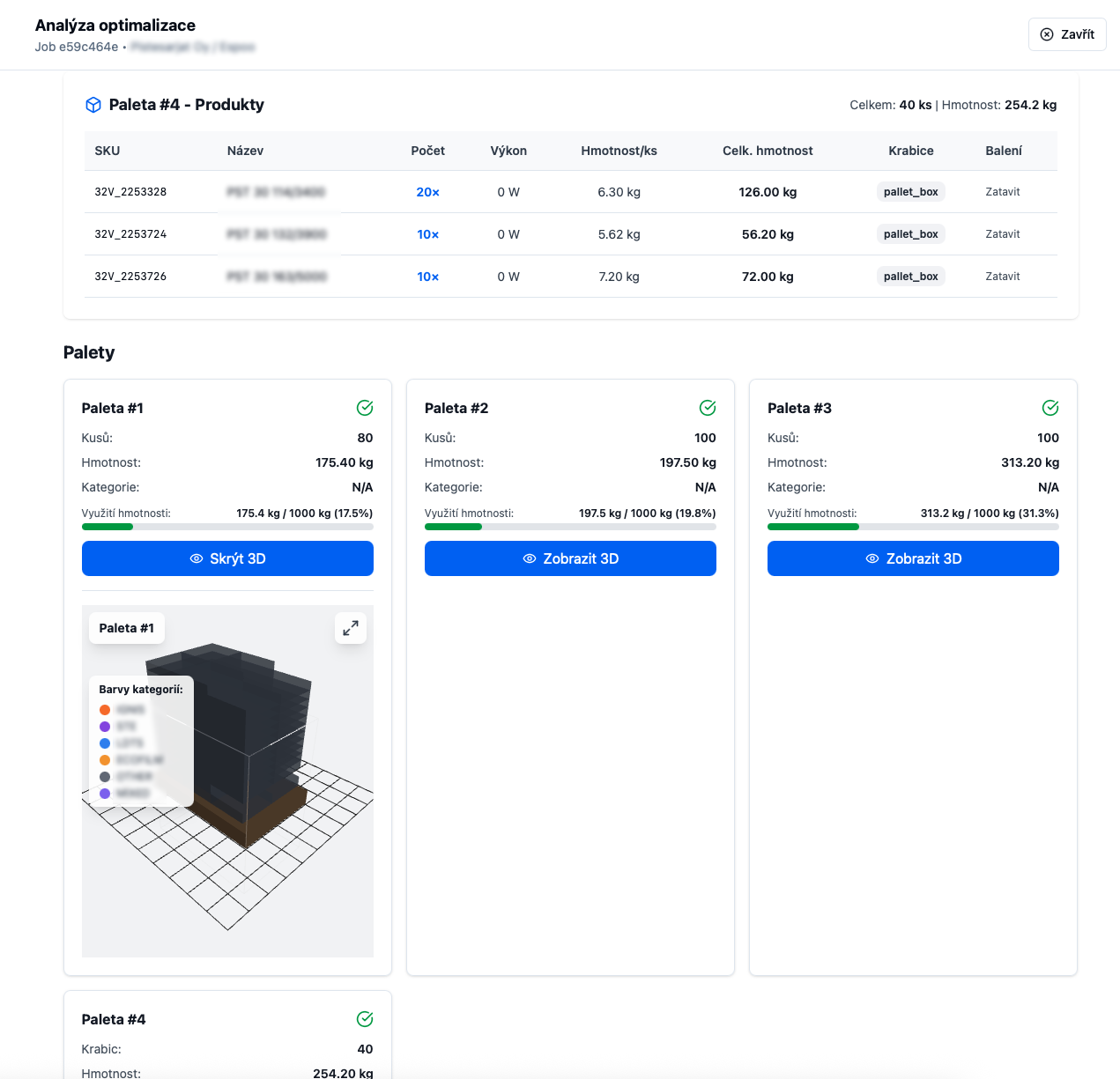This screenshot has width=1120, height=1079.
Task: Select SKU 32V_2253726 in the table
Action: tap(130, 277)
